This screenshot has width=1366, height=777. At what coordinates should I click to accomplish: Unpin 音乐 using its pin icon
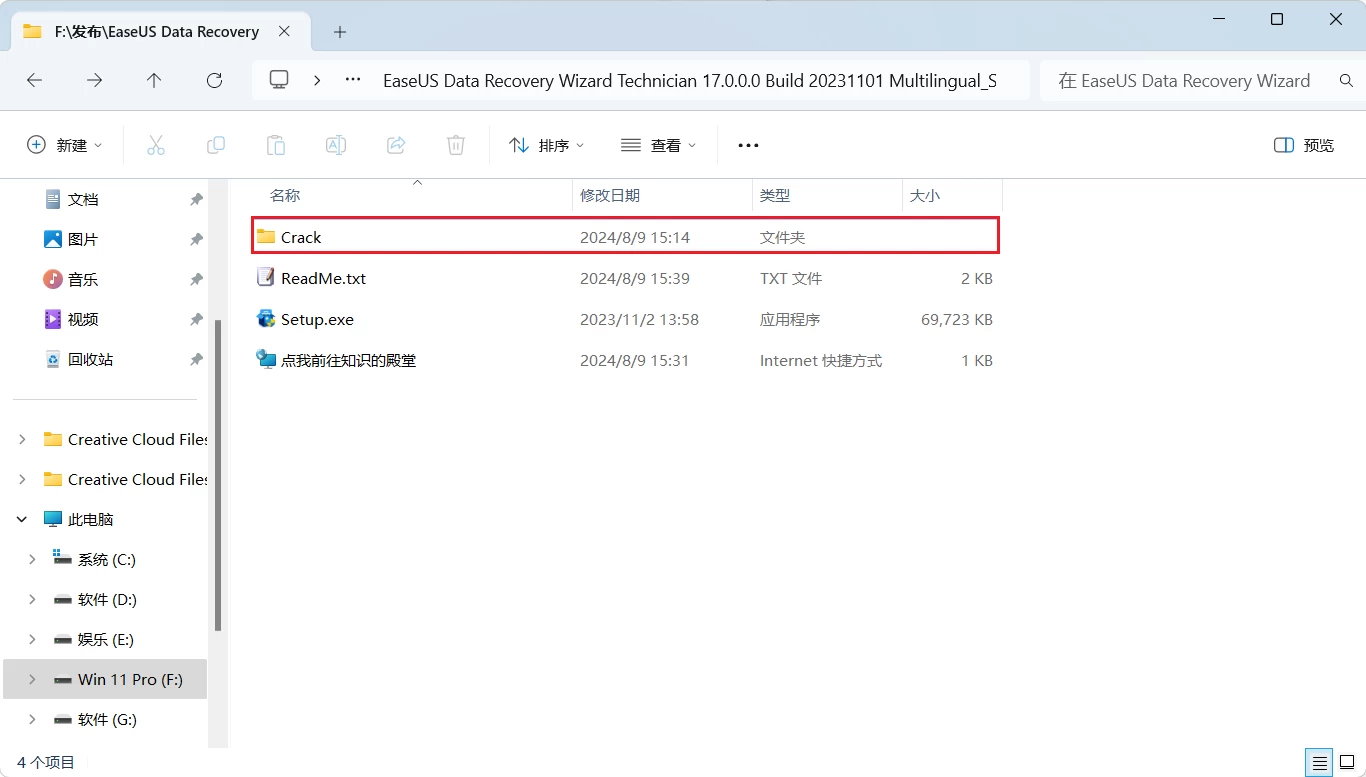coord(196,279)
